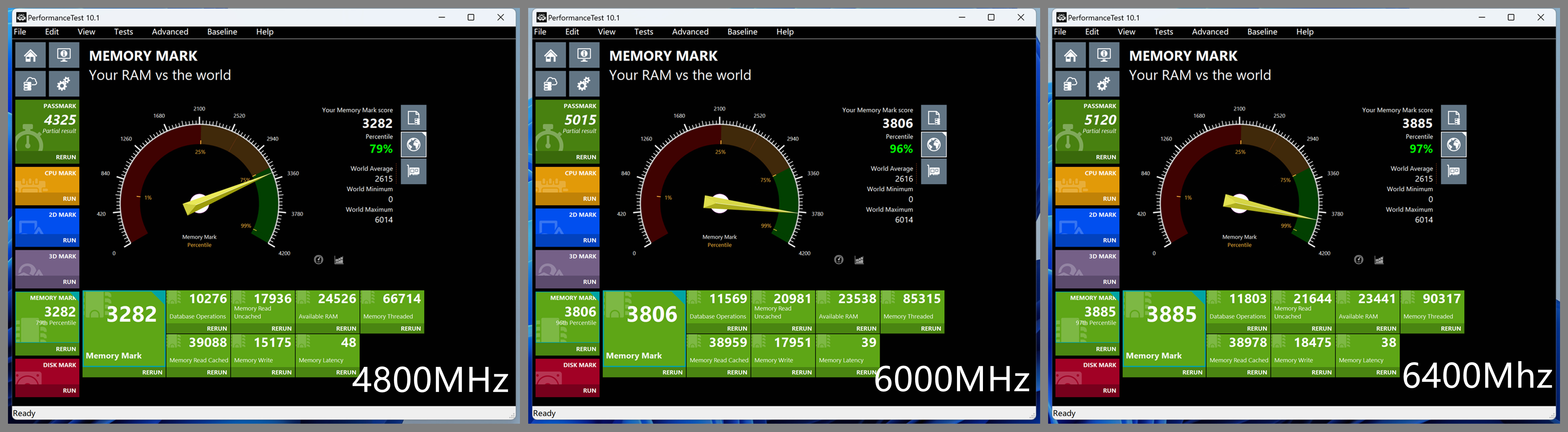The width and height of the screenshot is (1568, 432).
Task: Click the Database Operations tile showing 11803
Action: pos(1238,307)
